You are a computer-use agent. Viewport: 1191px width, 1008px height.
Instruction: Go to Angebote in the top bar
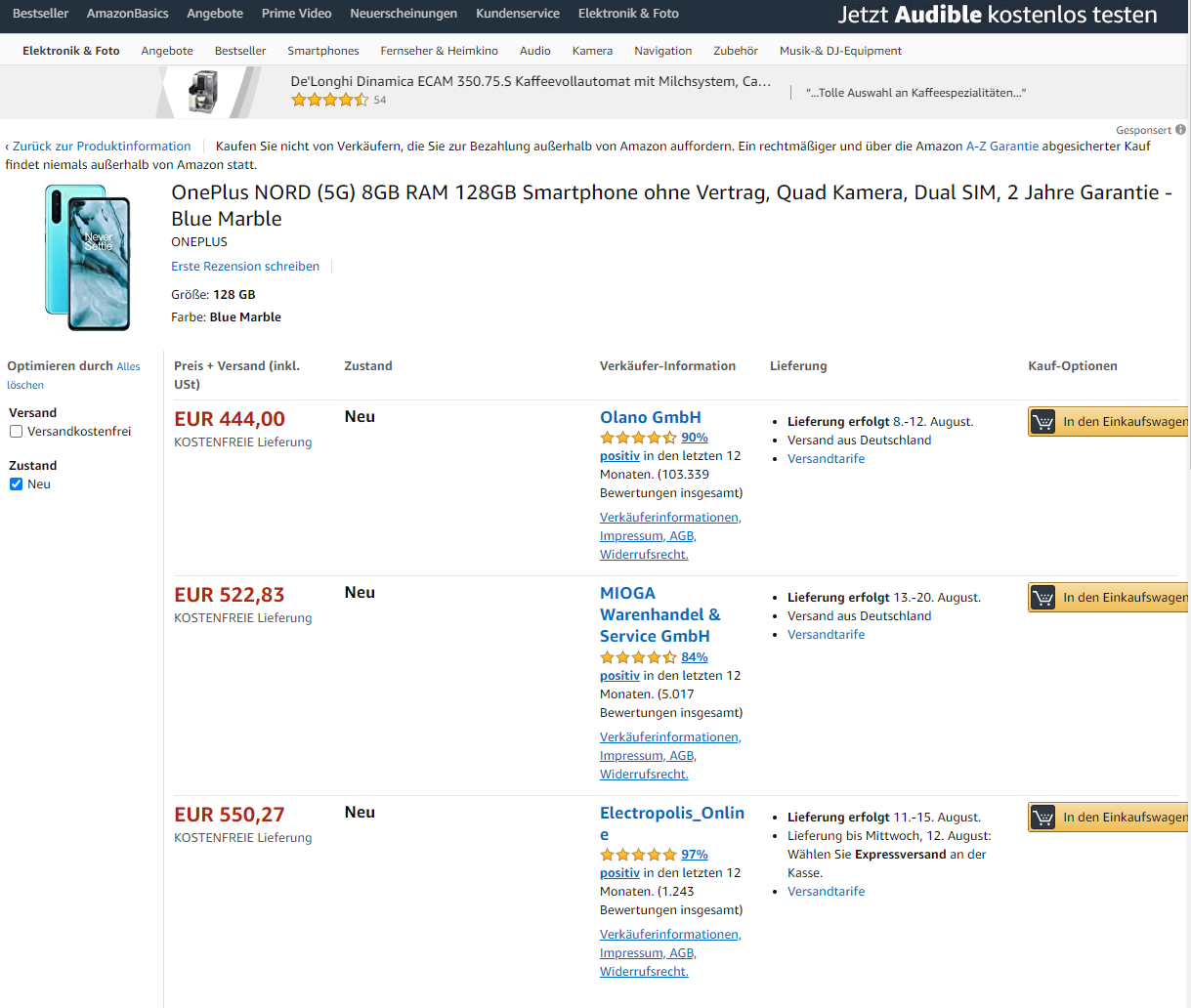215,14
